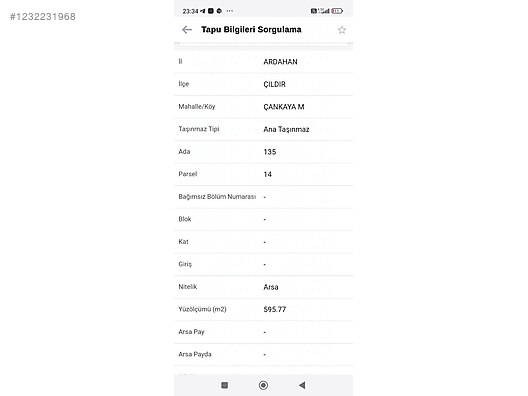Tap the signal strength icon in the status bar
528x396 pixels.
pos(325,11)
